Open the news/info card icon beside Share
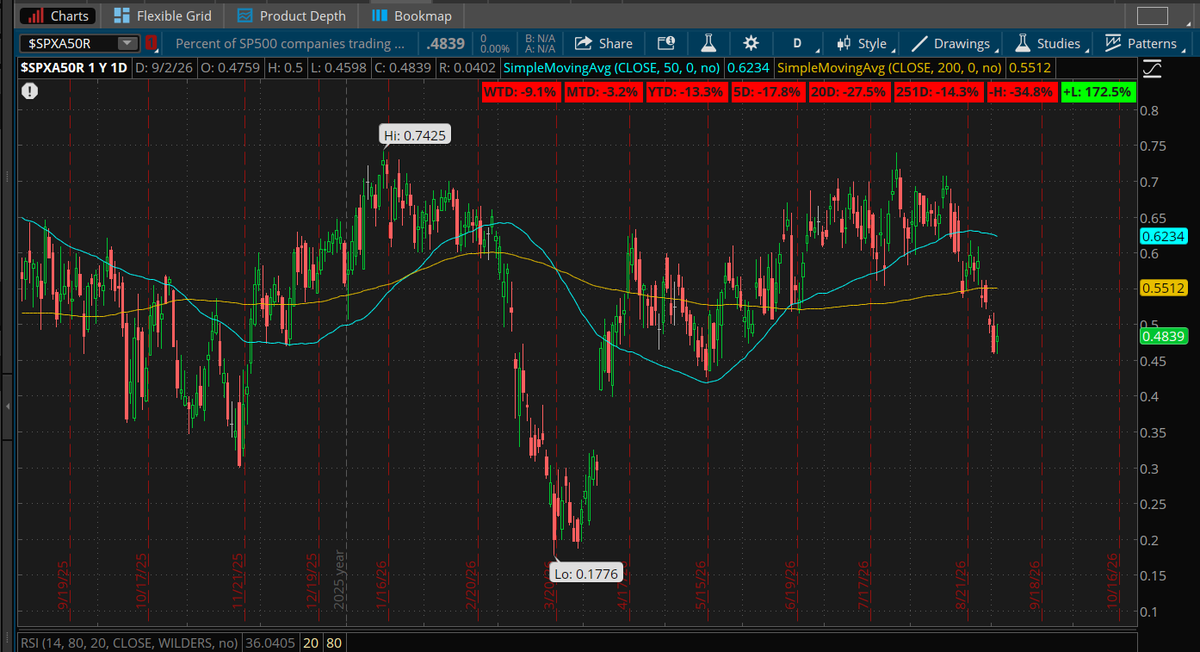Image resolution: width=1200 pixels, height=652 pixels. click(666, 43)
